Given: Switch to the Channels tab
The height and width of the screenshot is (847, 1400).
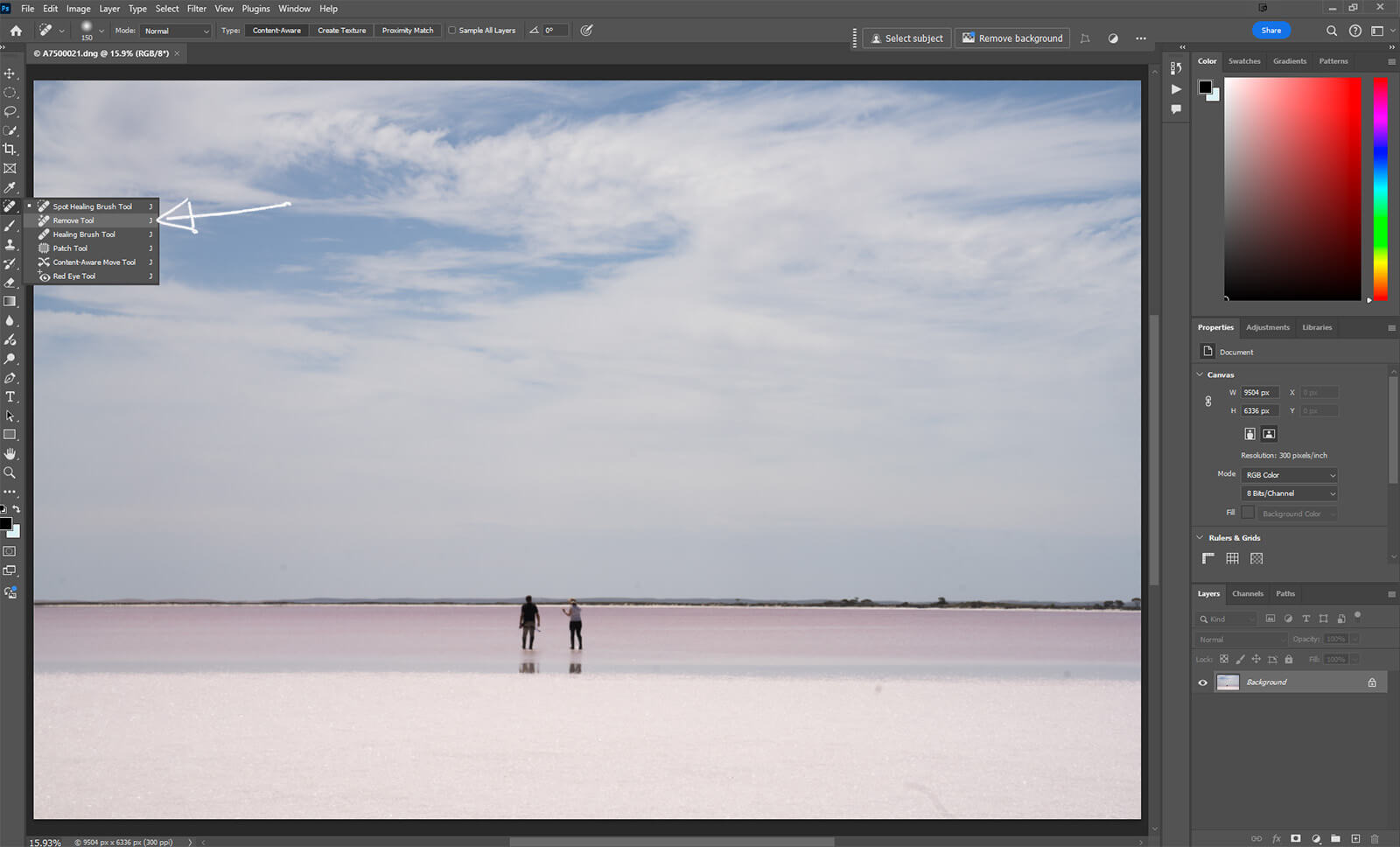Looking at the screenshot, I should (1247, 593).
